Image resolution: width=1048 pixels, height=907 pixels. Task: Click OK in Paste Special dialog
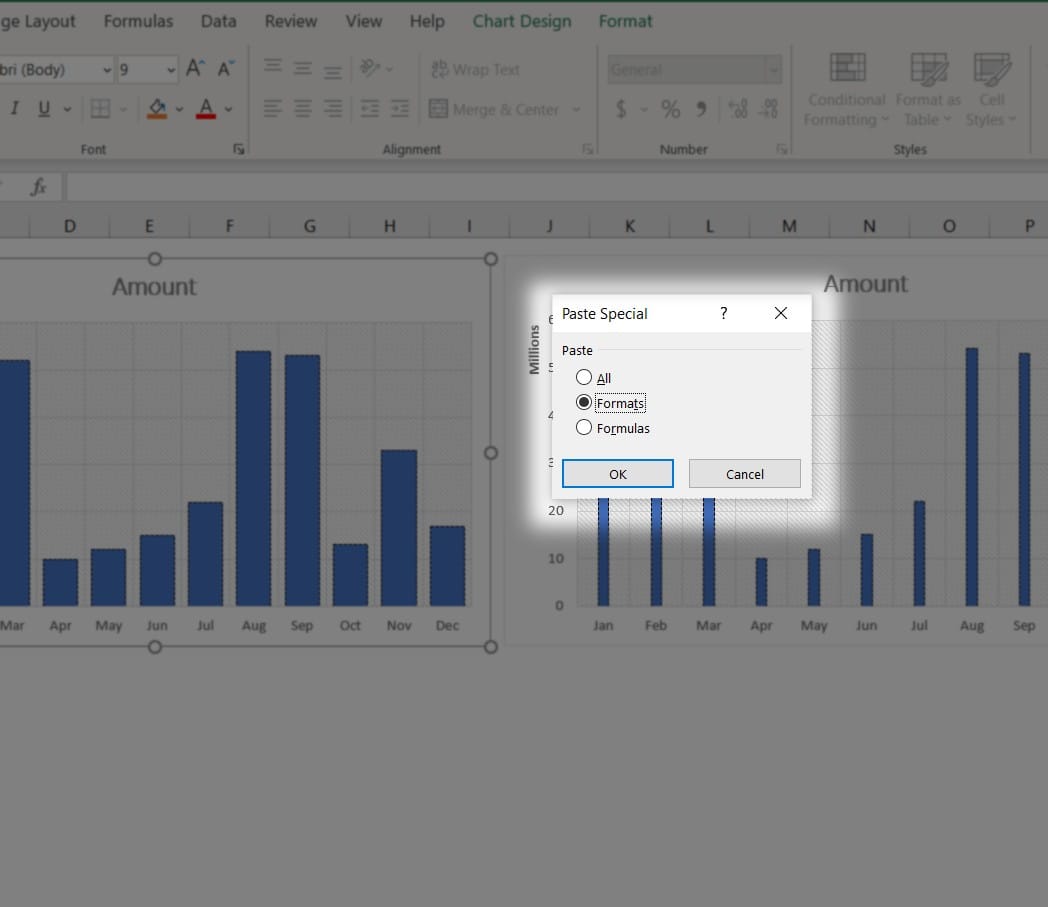point(617,474)
